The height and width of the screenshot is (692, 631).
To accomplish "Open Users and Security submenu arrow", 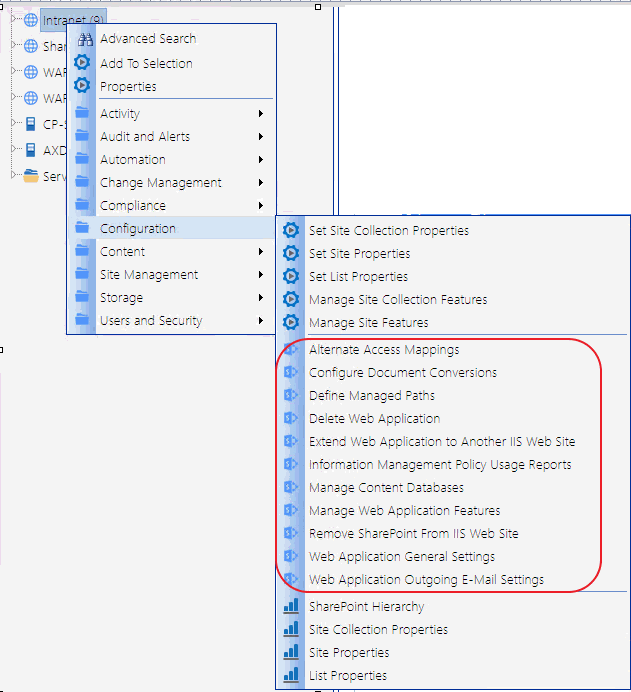I will (261, 320).
